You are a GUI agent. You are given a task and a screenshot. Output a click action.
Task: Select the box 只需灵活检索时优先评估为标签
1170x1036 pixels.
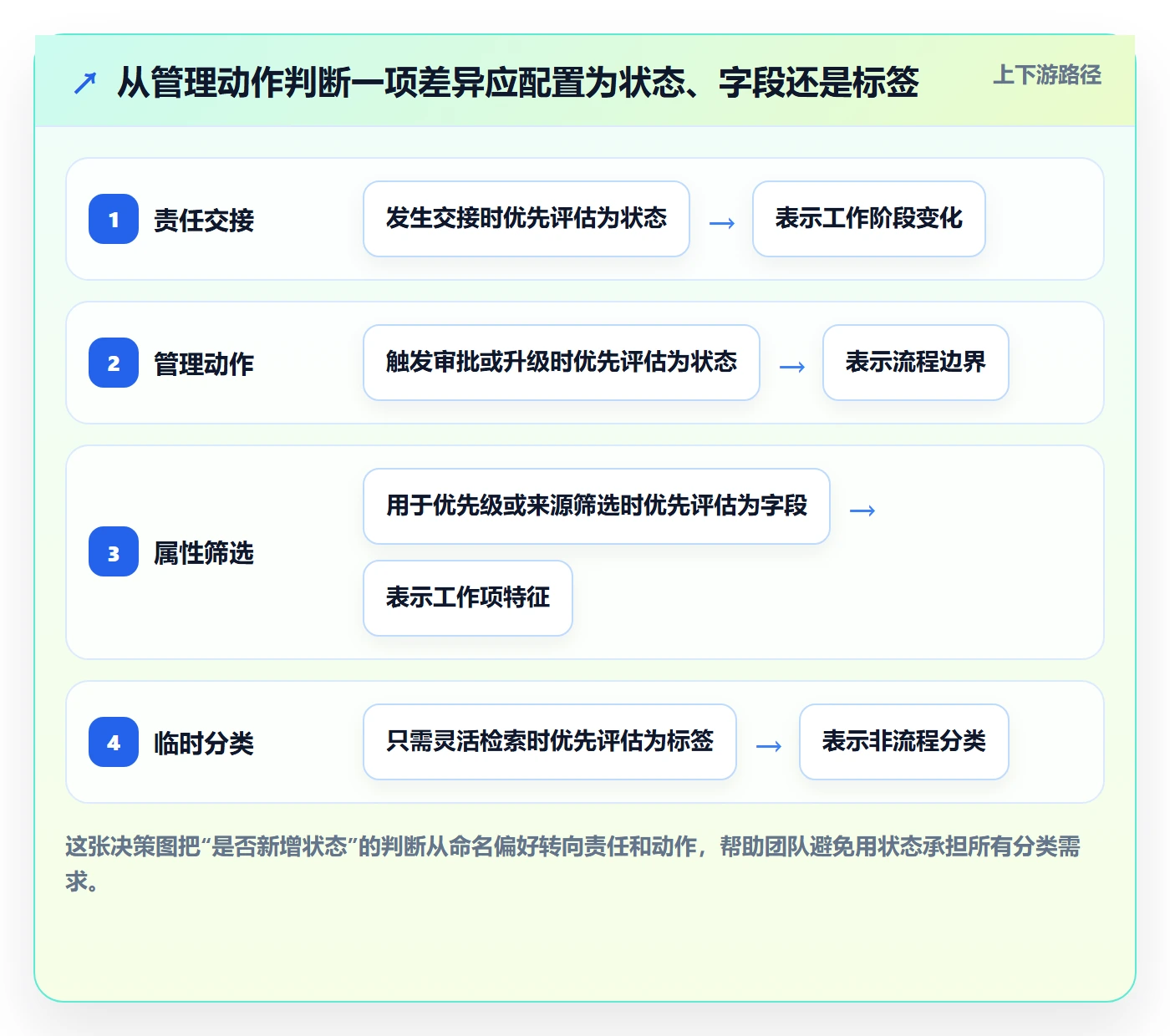[x=550, y=742]
